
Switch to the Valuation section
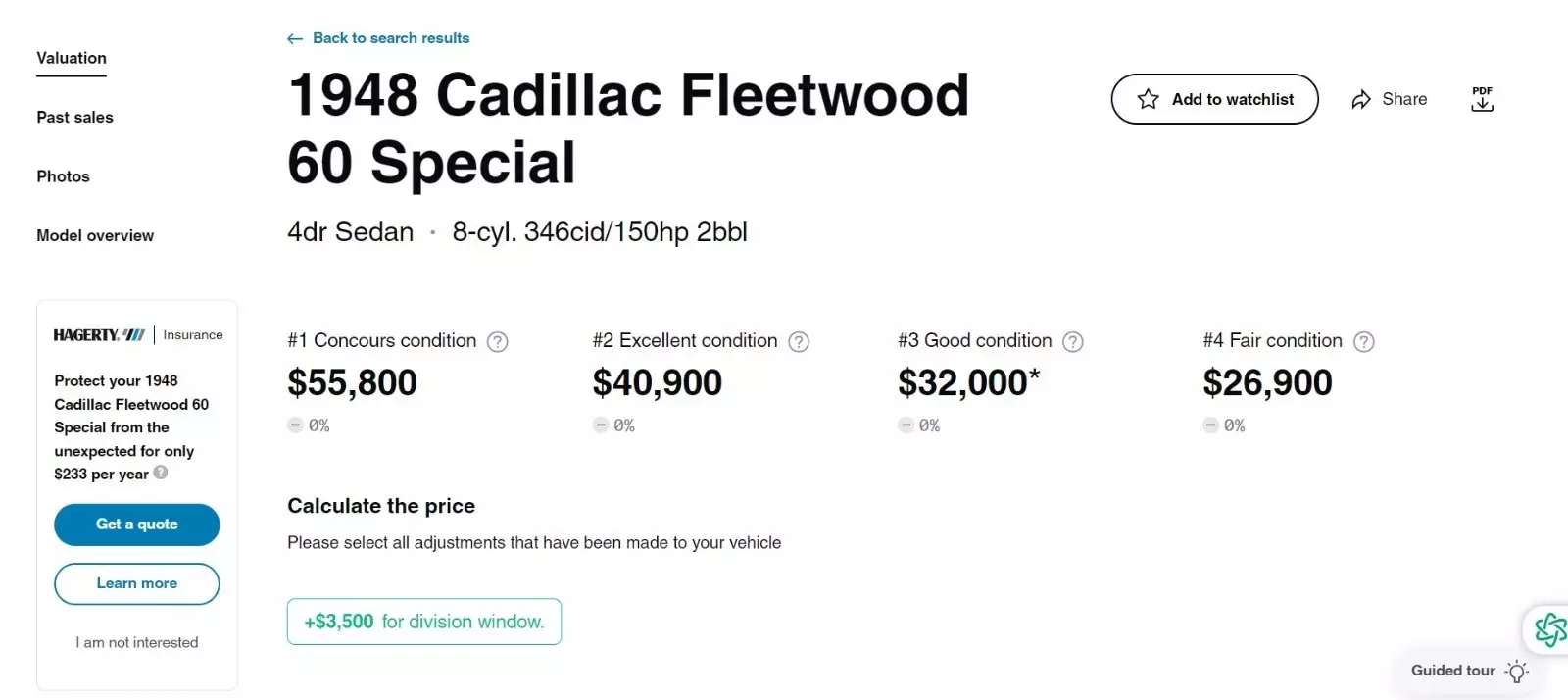pyautogui.click(x=70, y=58)
